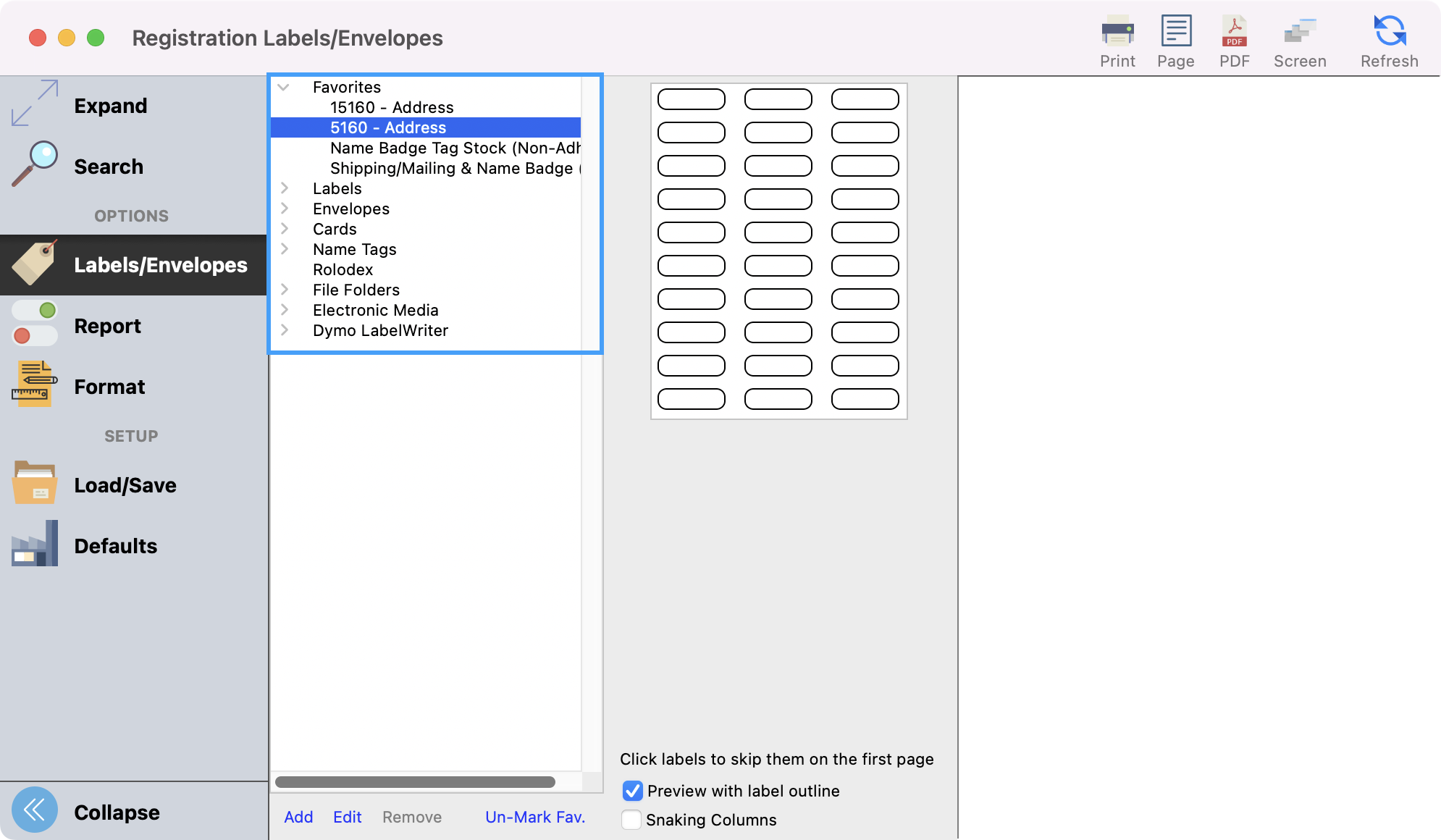Expand the Envelopes category
The image size is (1441, 840).
(285, 209)
